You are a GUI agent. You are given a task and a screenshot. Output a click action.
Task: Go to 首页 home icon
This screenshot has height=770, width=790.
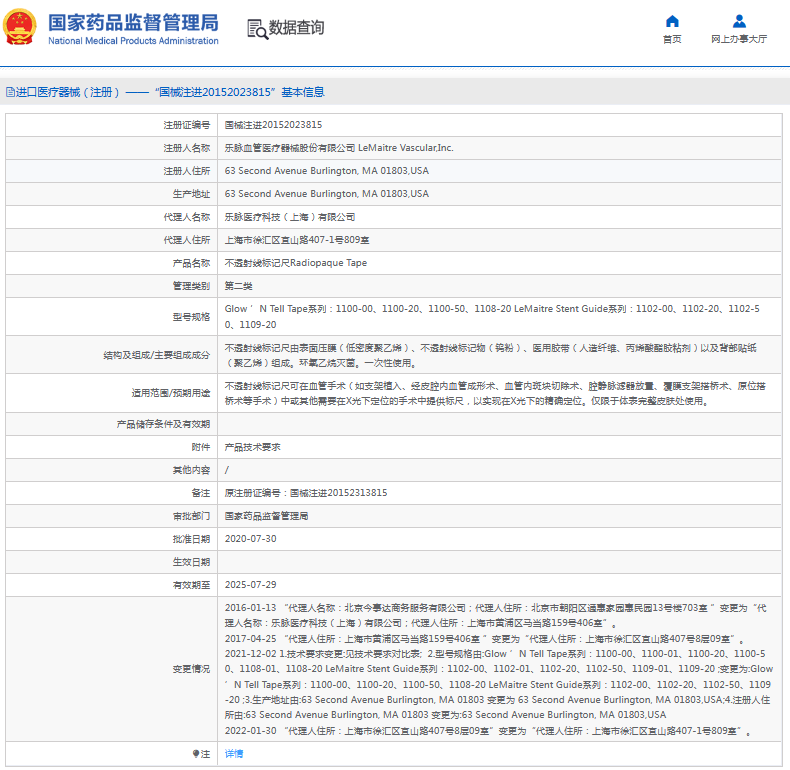click(x=672, y=21)
